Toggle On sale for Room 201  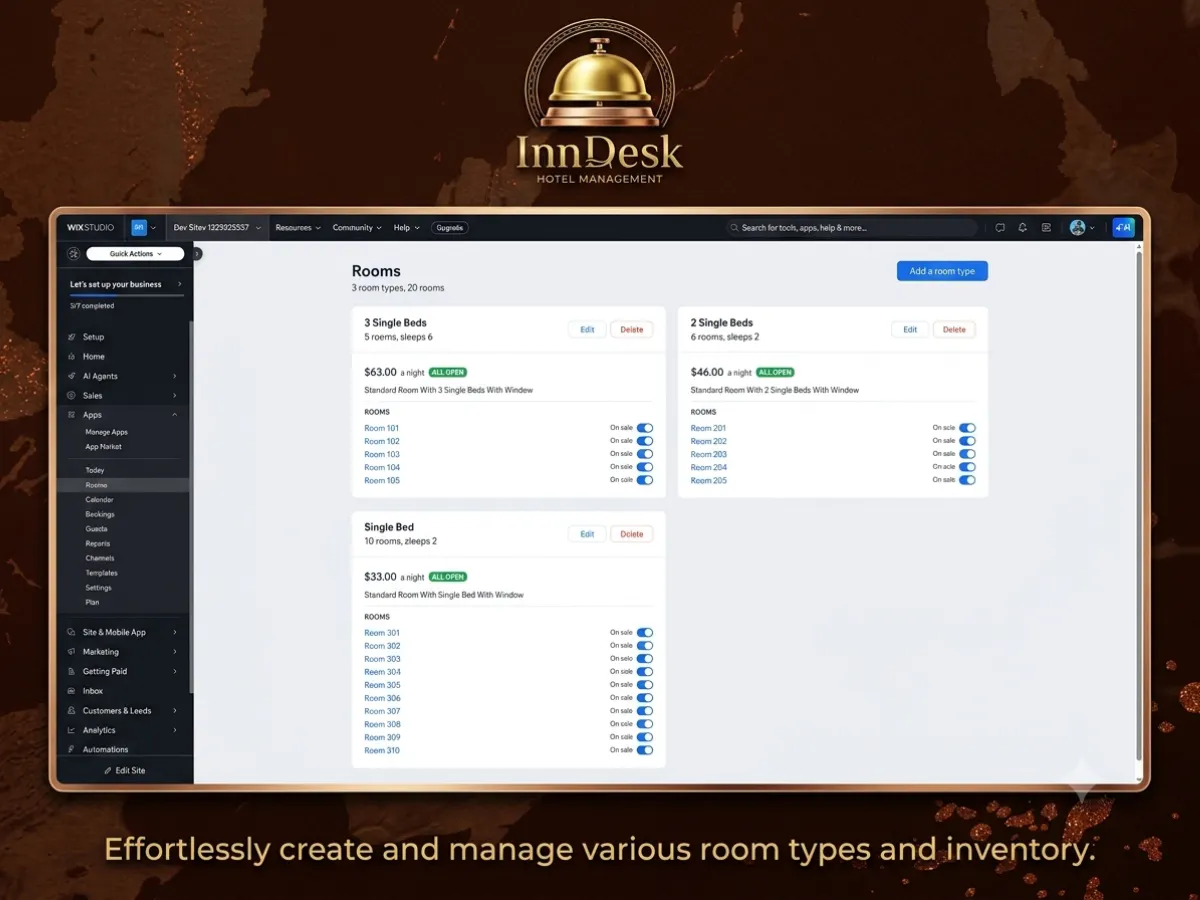pos(967,428)
